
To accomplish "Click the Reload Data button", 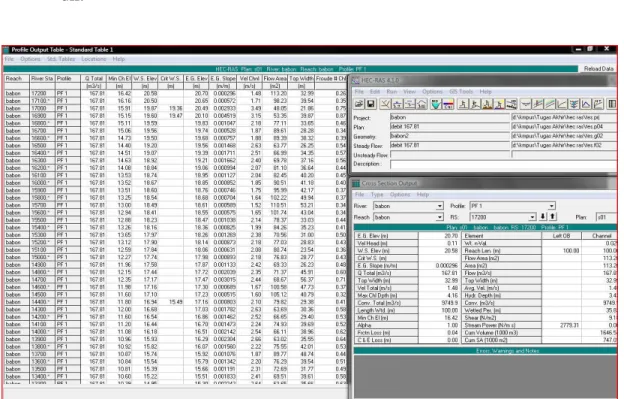I will (x=599, y=69).
